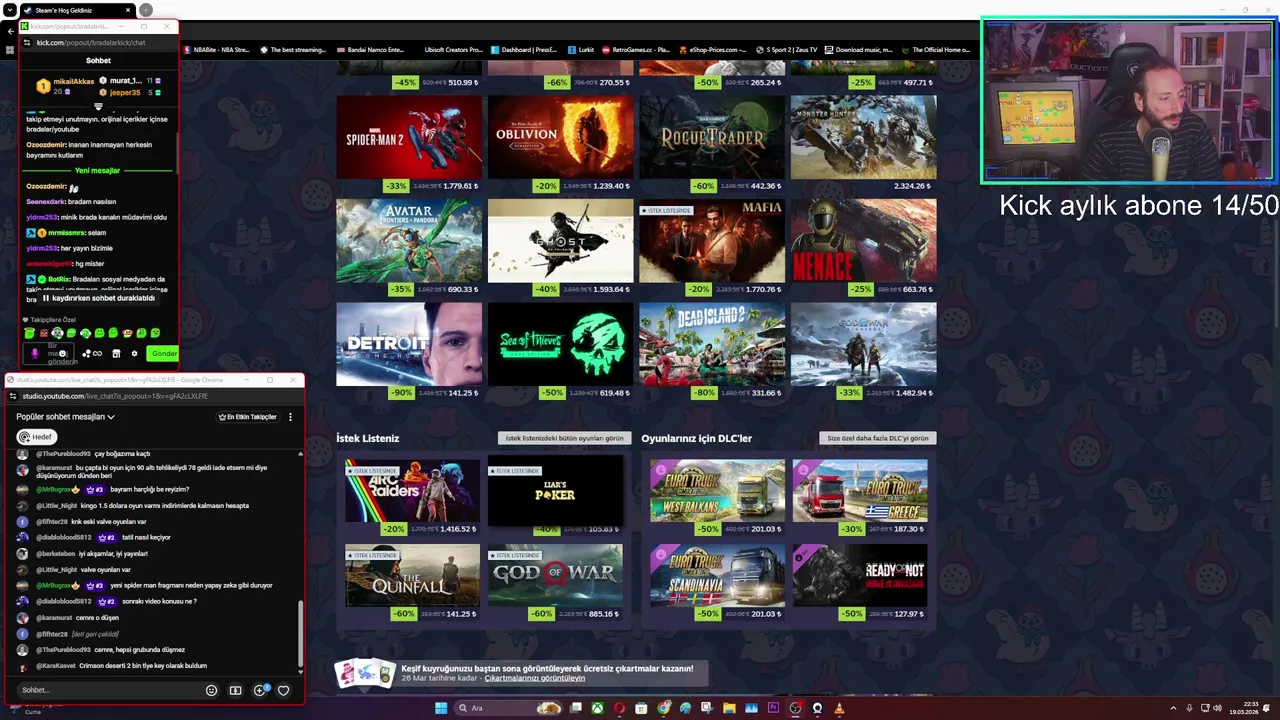1280x720 pixels.
Task: Open Kick chat settings gear icon
Action: click(x=134, y=353)
